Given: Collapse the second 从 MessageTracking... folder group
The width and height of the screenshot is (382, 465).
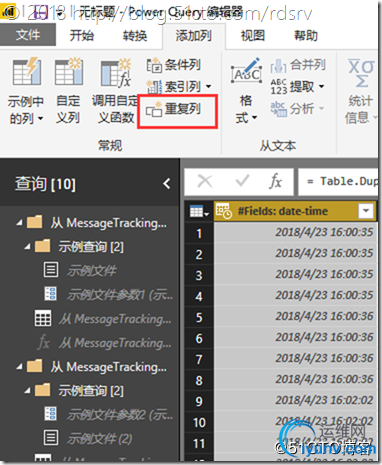Looking at the screenshot, I should tap(20, 367).
